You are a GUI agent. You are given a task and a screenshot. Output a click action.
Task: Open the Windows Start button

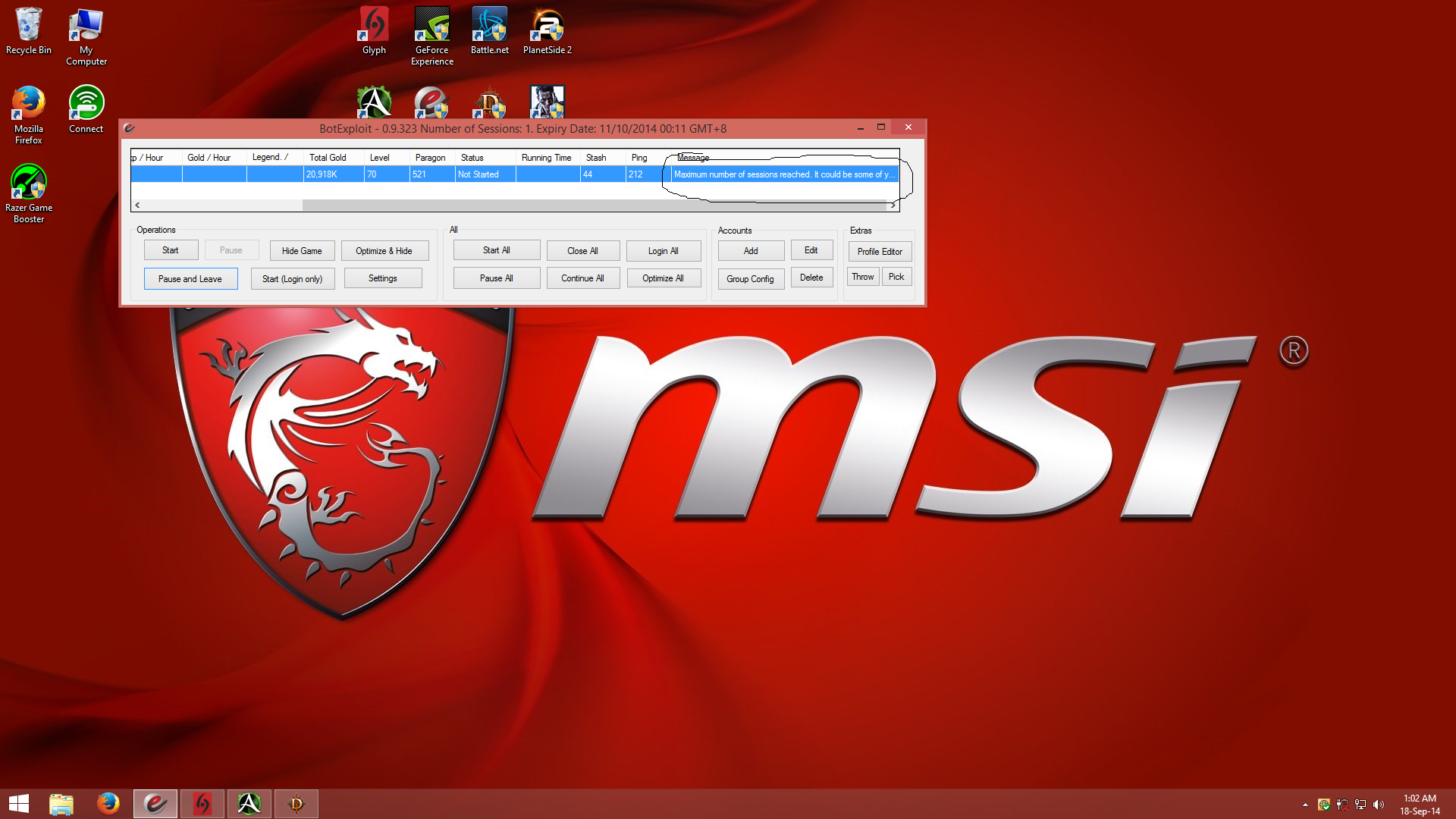pos(19,804)
